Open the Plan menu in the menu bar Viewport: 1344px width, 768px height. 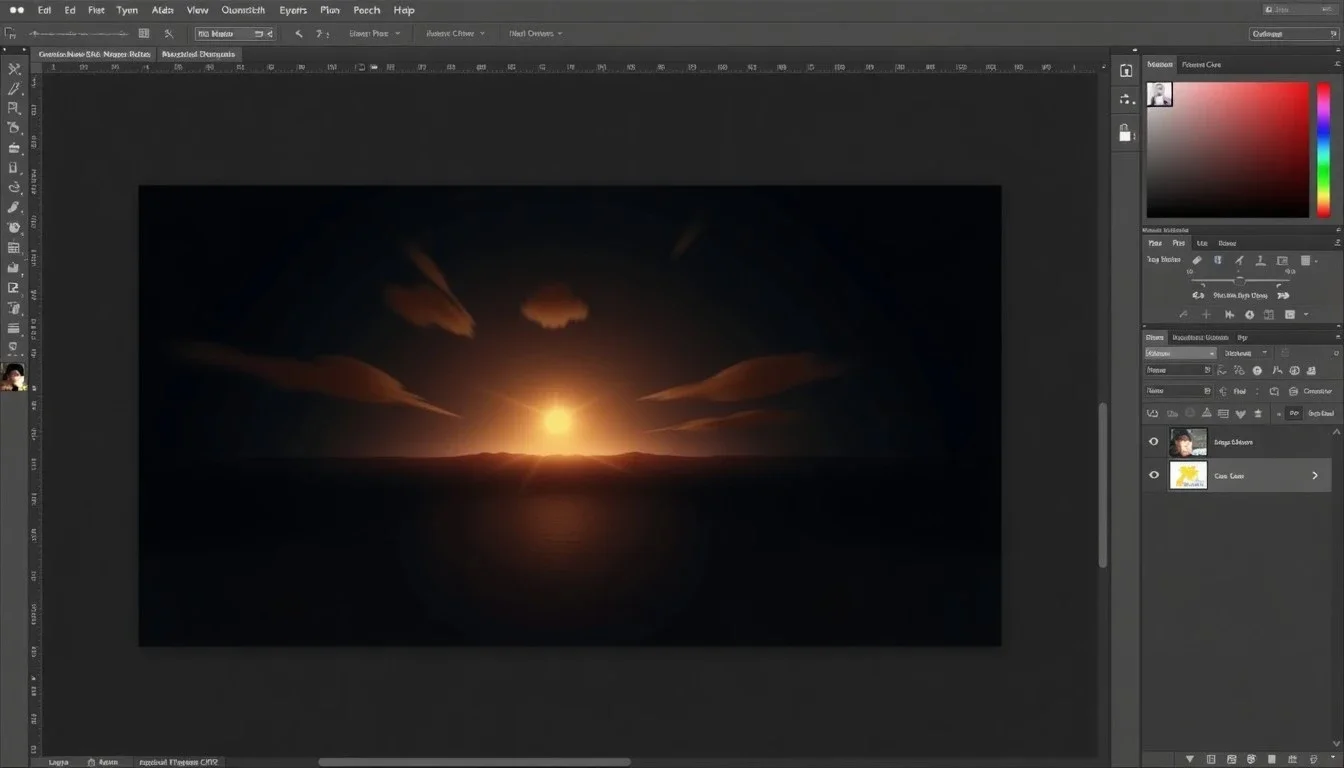330,10
